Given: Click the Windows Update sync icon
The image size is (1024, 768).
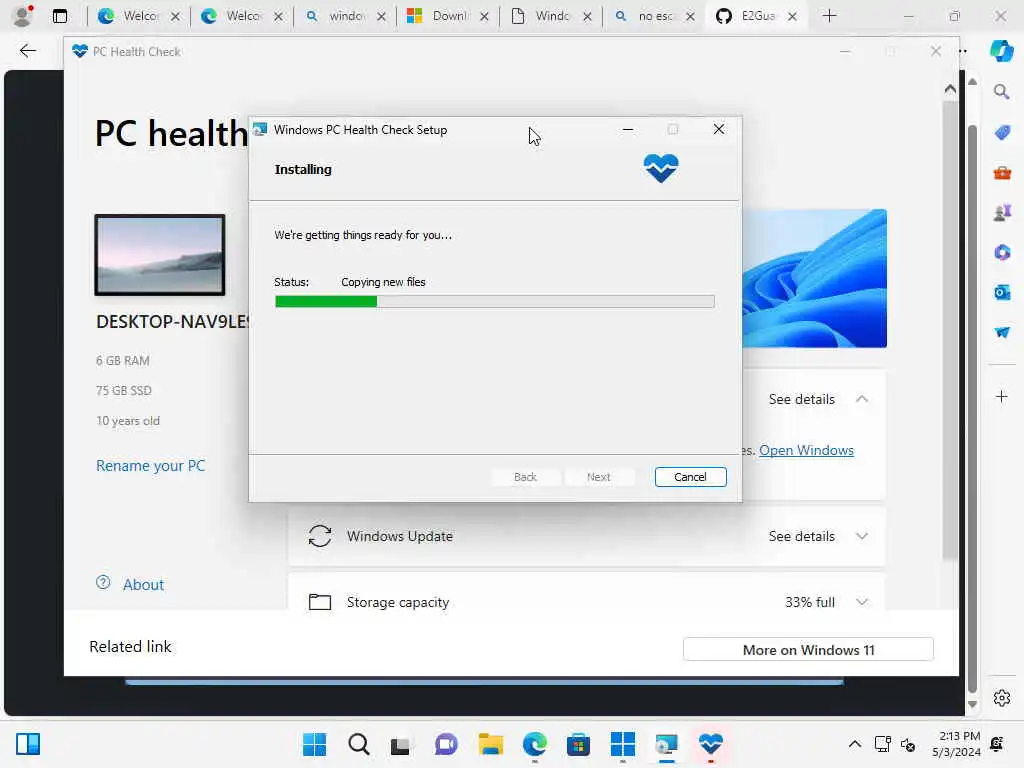Looking at the screenshot, I should point(319,536).
